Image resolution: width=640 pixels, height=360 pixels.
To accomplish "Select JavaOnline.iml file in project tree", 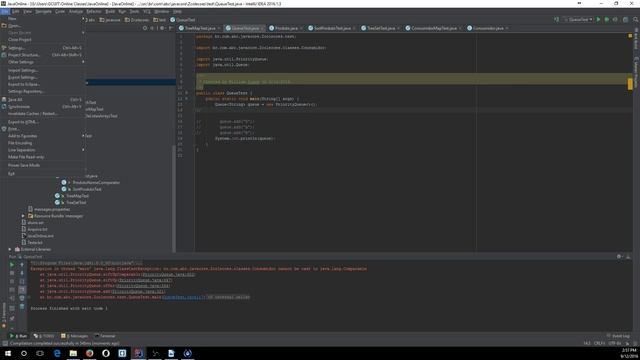I will (x=40, y=236).
